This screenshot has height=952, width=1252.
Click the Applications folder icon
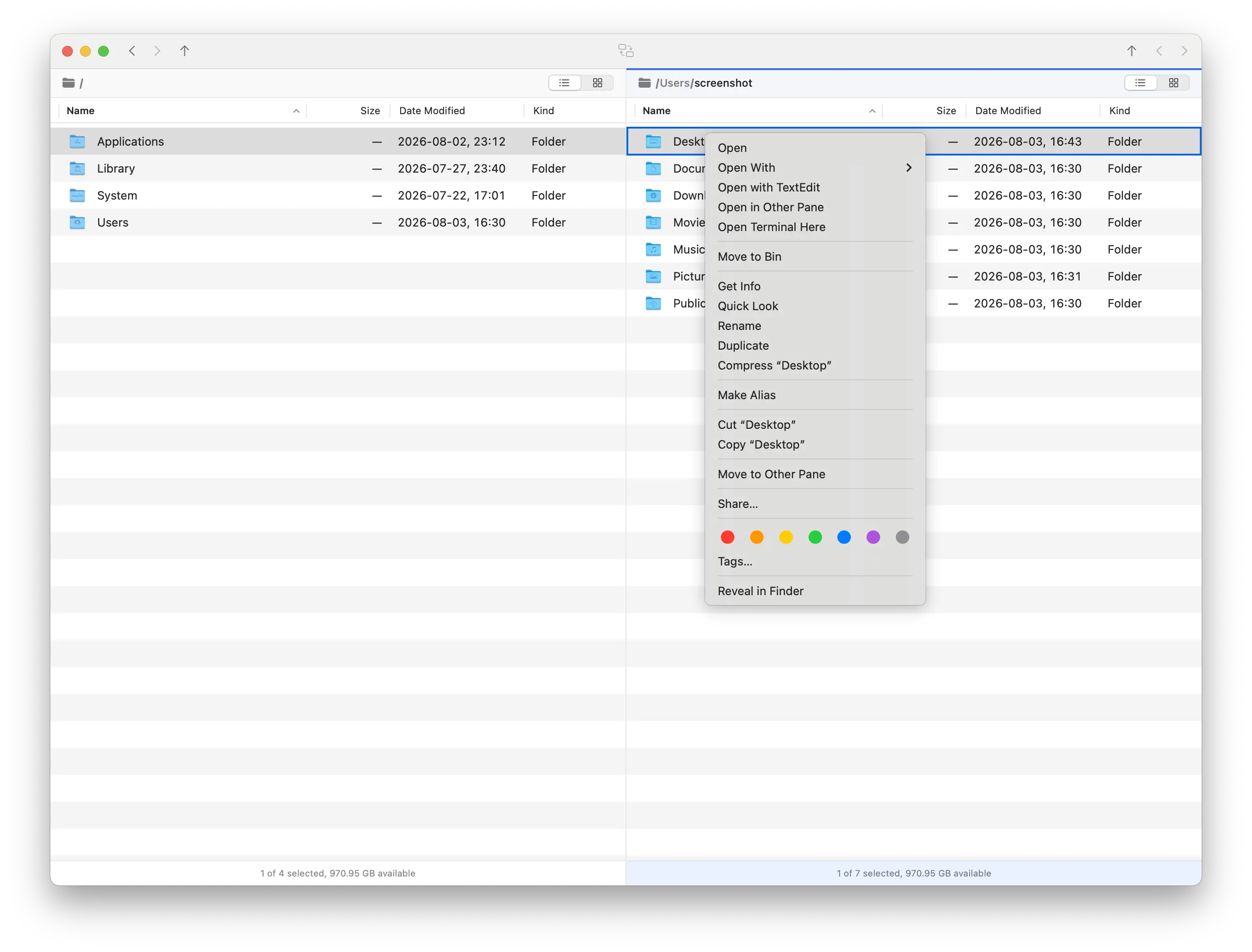(x=77, y=141)
